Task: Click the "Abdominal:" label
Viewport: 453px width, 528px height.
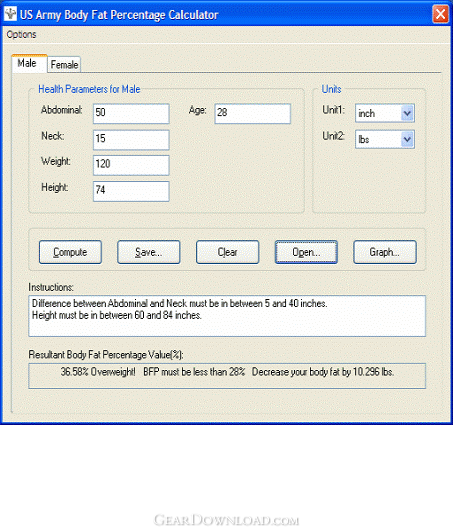Action: point(62,110)
